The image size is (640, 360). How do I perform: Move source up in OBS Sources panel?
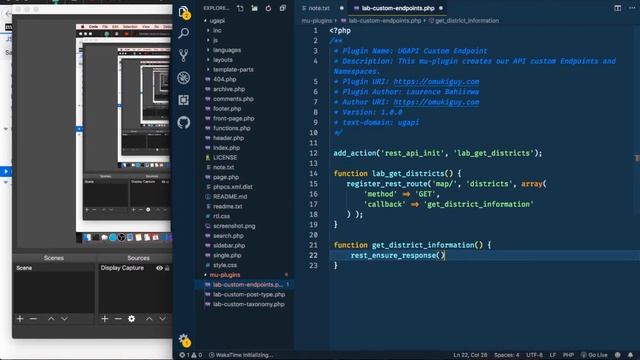[x=149, y=319]
